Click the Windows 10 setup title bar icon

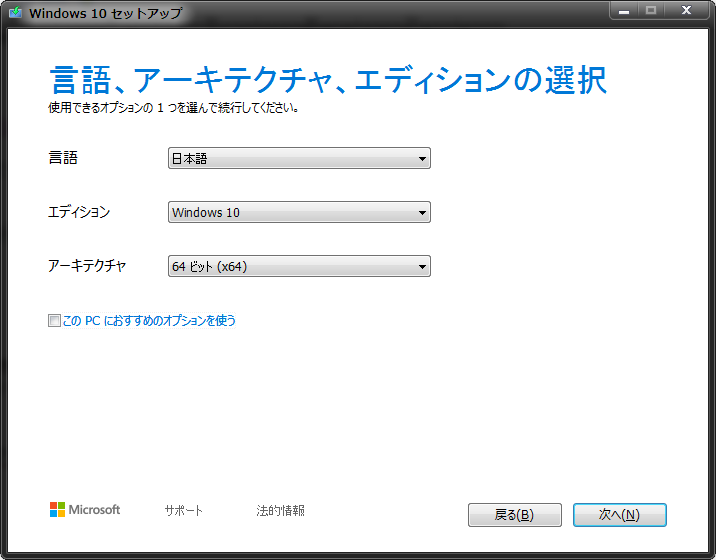[x=16, y=12]
